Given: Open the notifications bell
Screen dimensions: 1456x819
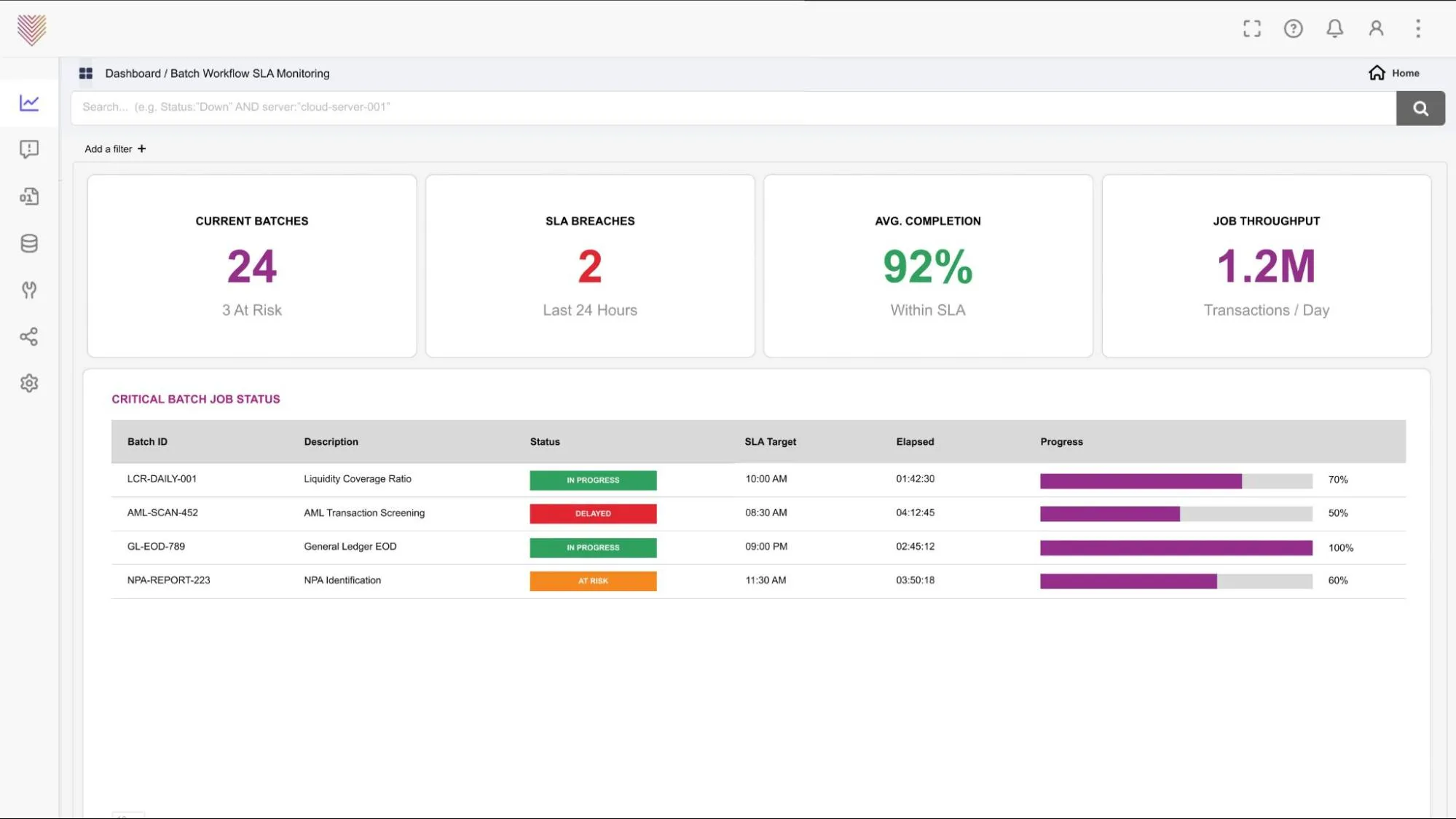Looking at the screenshot, I should [1334, 28].
